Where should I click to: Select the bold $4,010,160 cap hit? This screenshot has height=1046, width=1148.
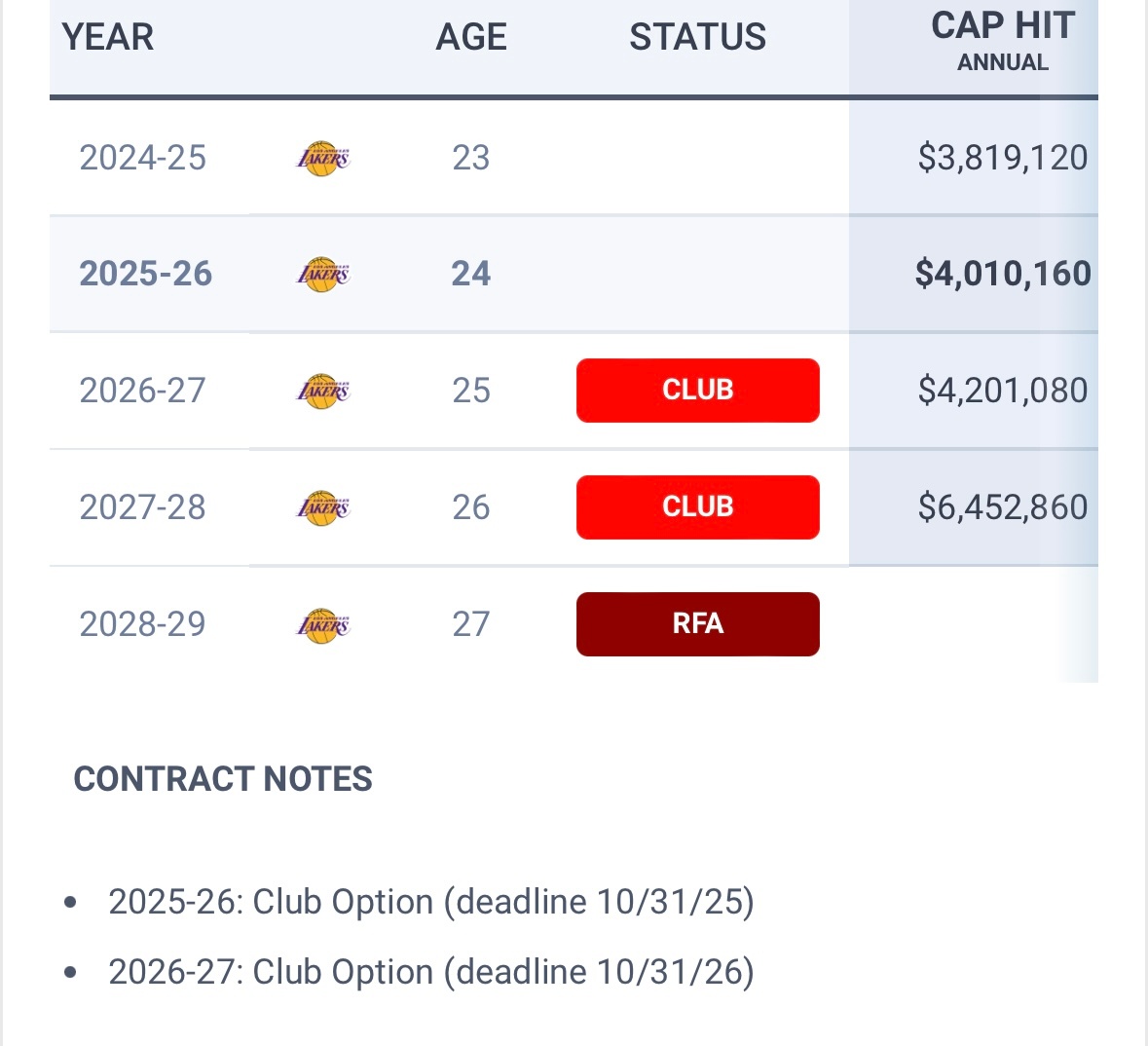pos(1002,274)
